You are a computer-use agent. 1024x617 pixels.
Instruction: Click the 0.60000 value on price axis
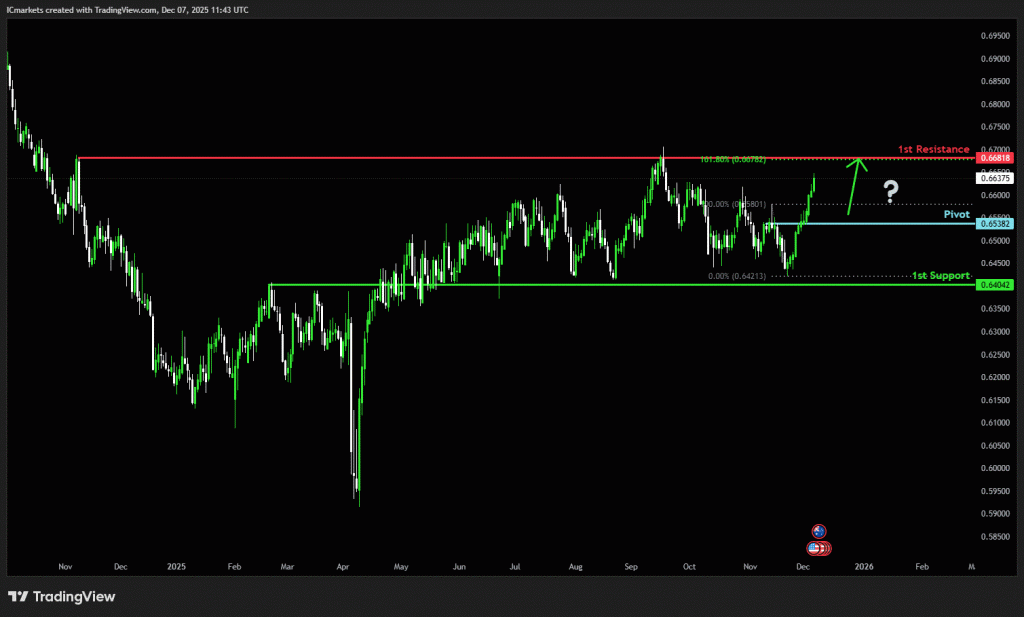point(996,468)
